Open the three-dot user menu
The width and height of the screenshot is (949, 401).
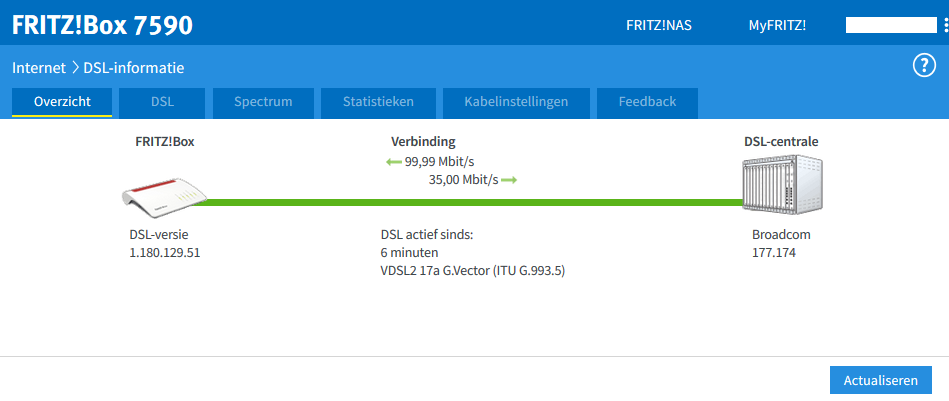click(x=945, y=25)
